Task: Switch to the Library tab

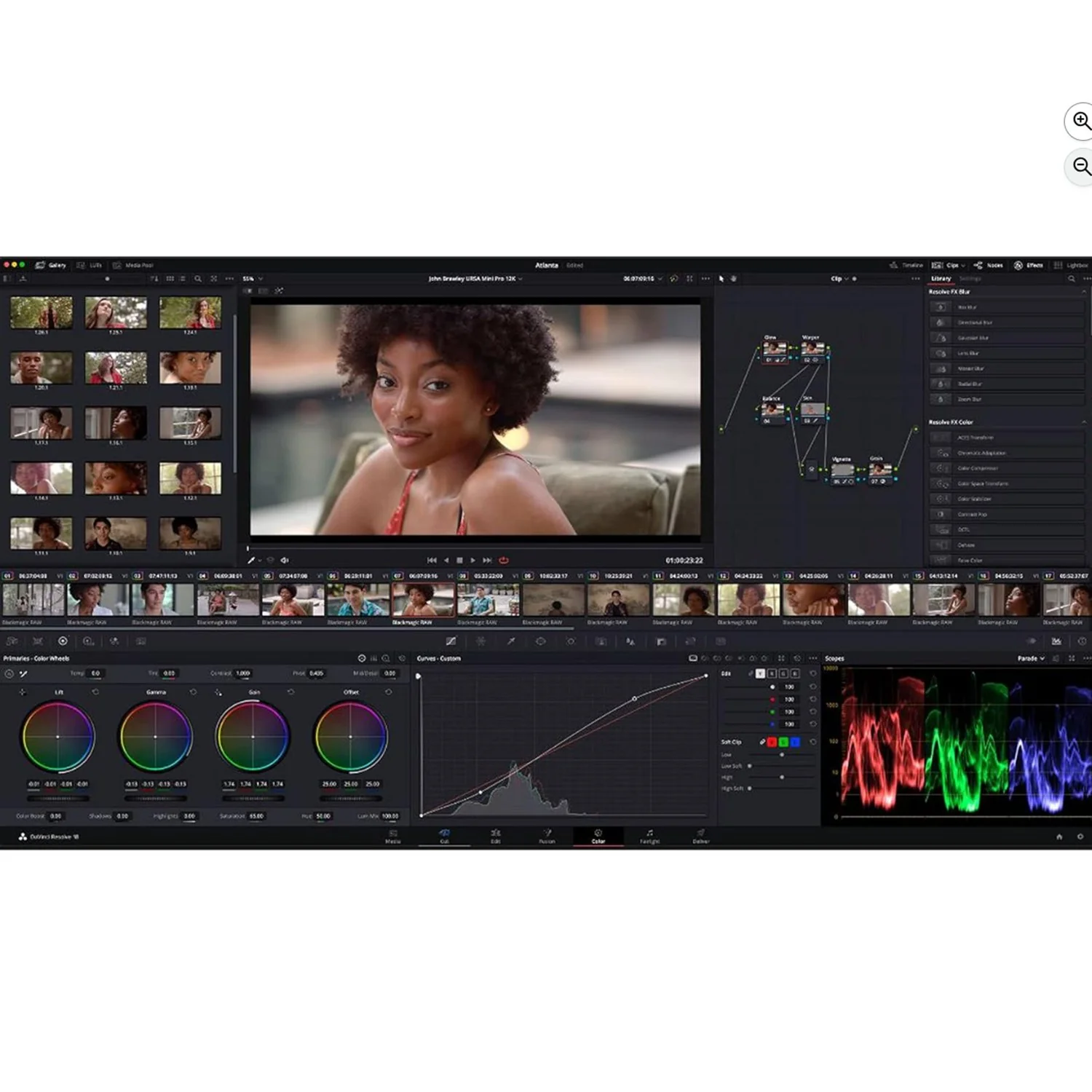Action: [941, 279]
